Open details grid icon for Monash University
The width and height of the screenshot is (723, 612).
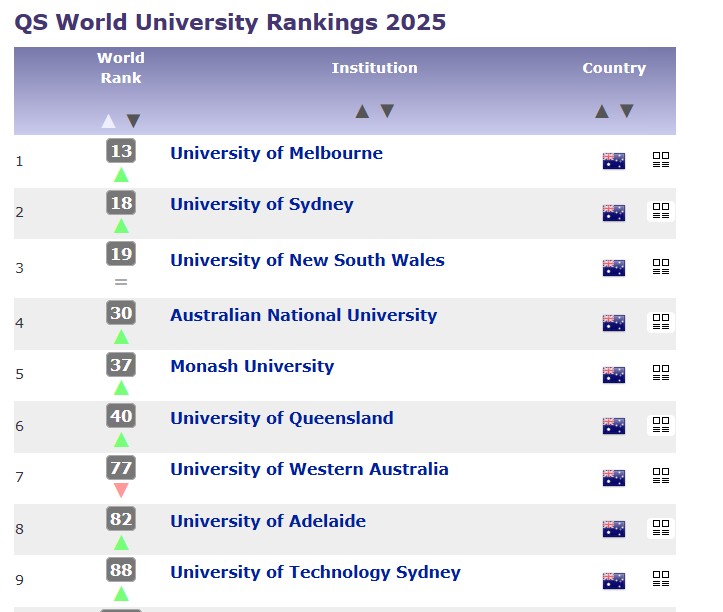tap(661, 373)
